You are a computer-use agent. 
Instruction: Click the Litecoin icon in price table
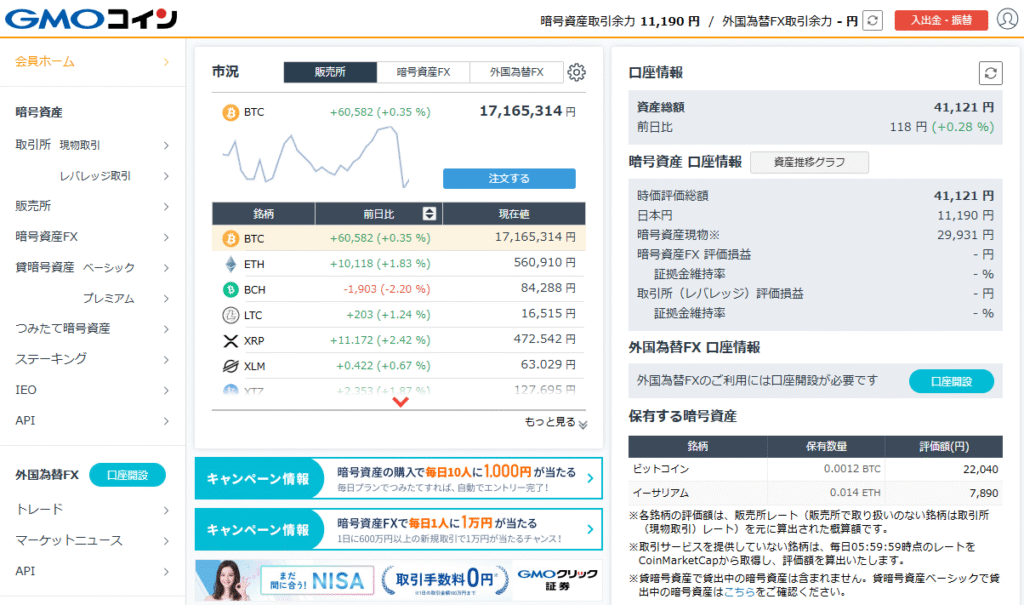[x=230, y=315]
